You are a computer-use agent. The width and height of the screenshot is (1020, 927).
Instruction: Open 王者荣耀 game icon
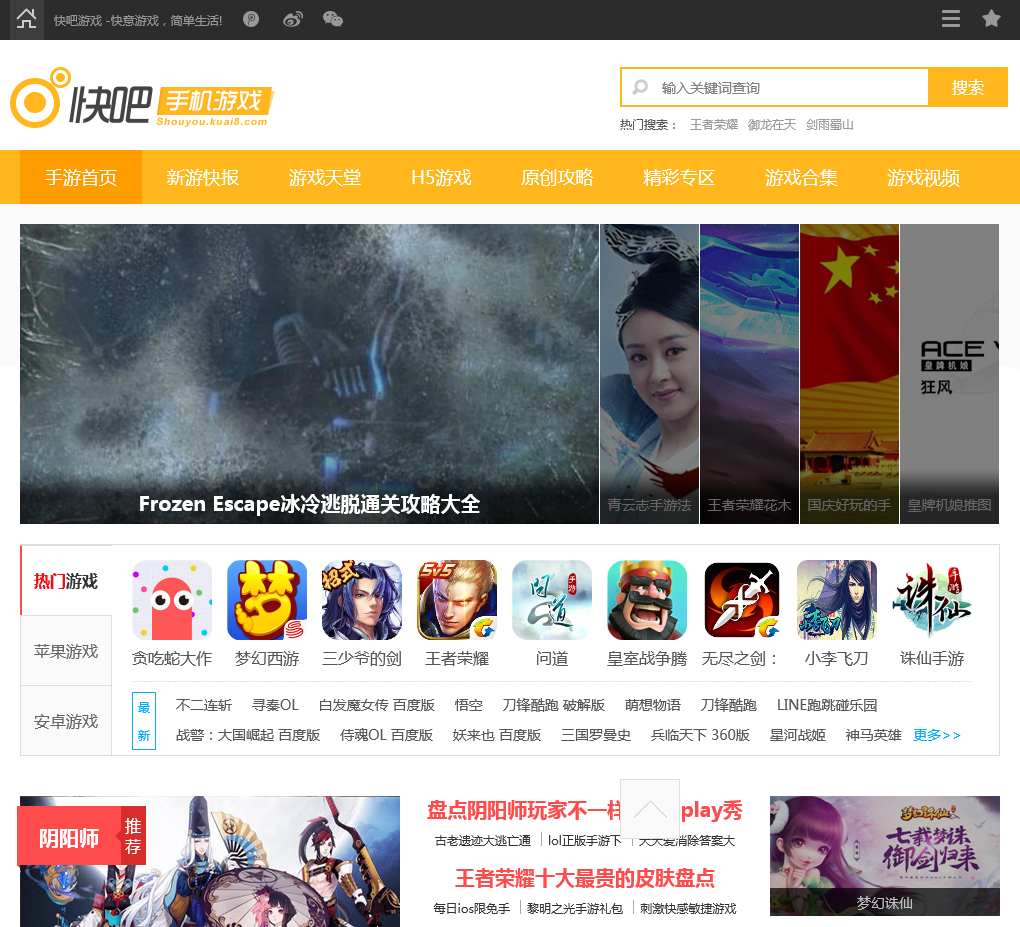pos(457,600)
